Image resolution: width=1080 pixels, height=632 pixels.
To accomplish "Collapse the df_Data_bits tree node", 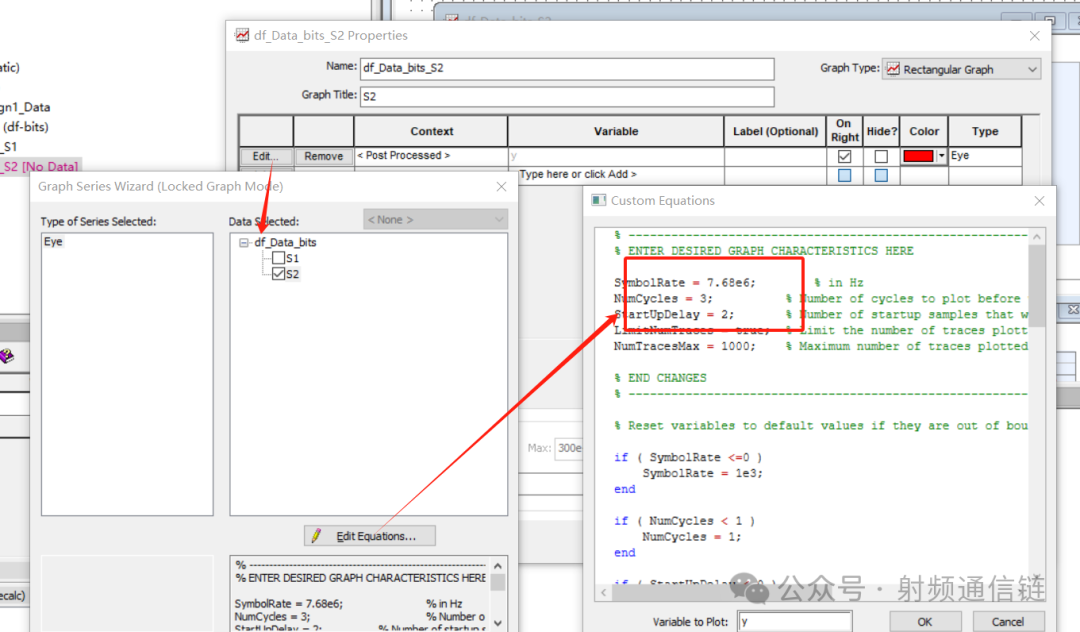I will pyautogui.click(x=244, y=242).
